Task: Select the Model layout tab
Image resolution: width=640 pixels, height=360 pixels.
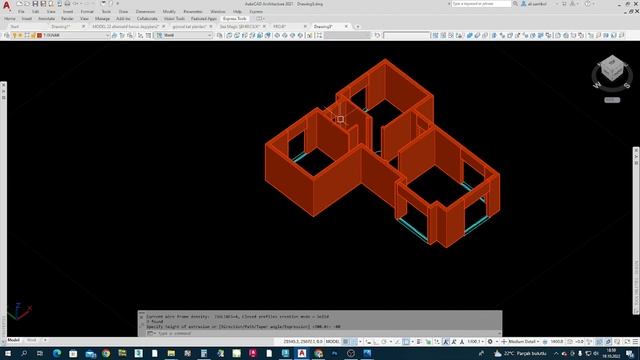Action: [x=13, y=340]
